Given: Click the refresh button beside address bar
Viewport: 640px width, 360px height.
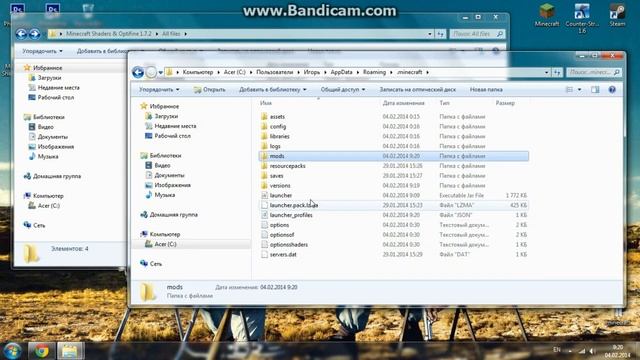Looking at the screenshot, I should (x=557, y=72).
